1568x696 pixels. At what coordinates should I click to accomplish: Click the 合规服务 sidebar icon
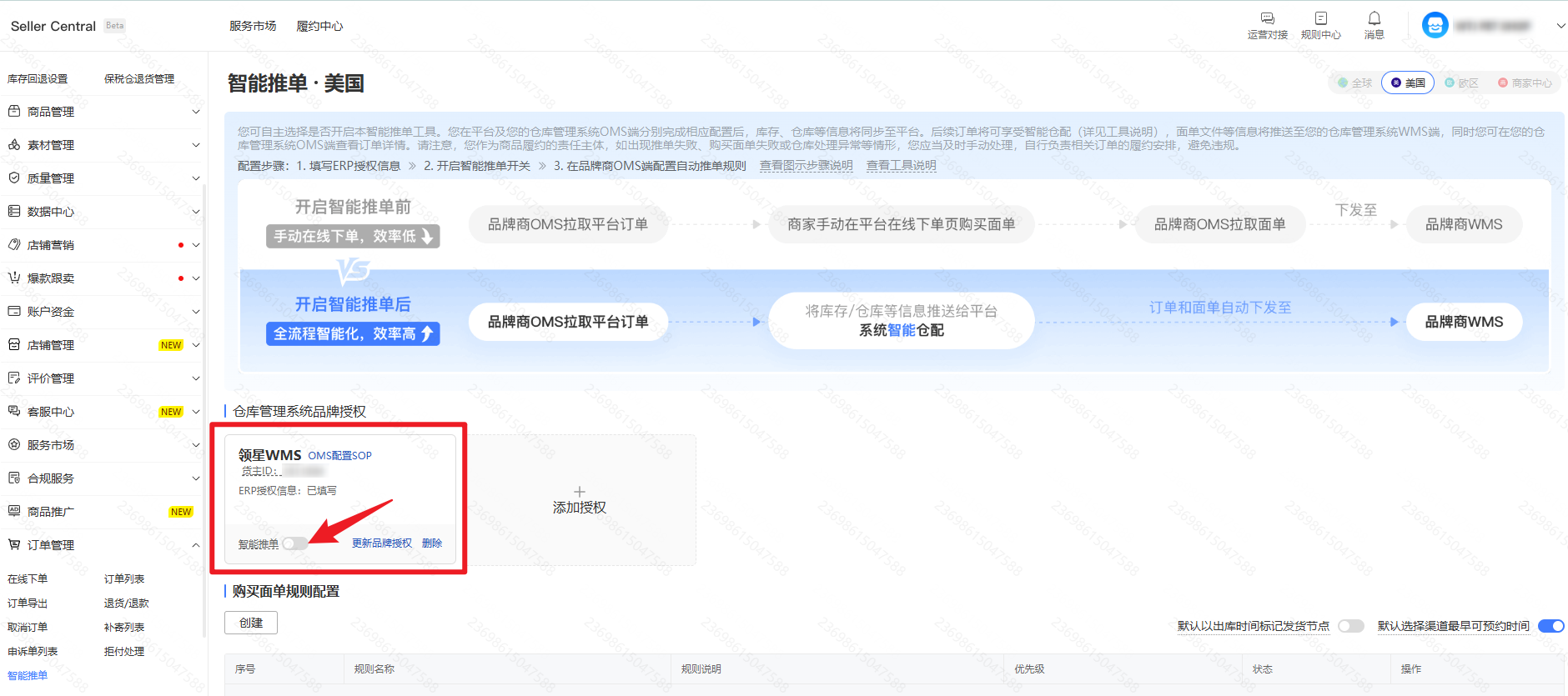[x=14, y=478]
